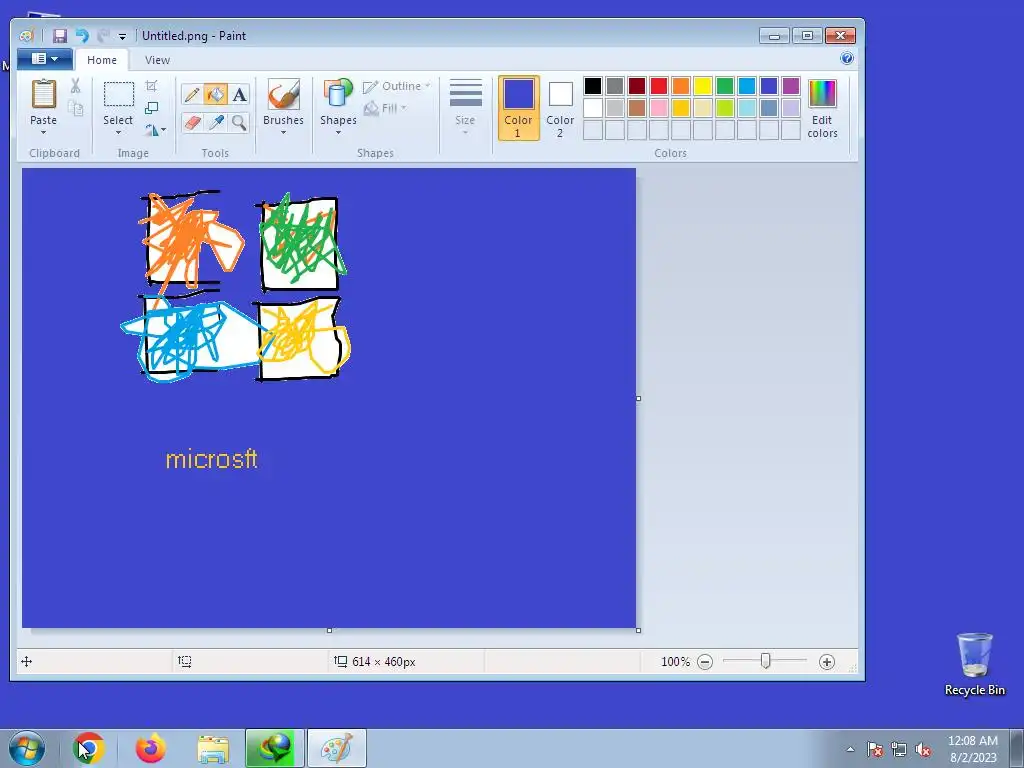1024x768 pixels.
Task: Switch to the View tab
Action: 157,60
